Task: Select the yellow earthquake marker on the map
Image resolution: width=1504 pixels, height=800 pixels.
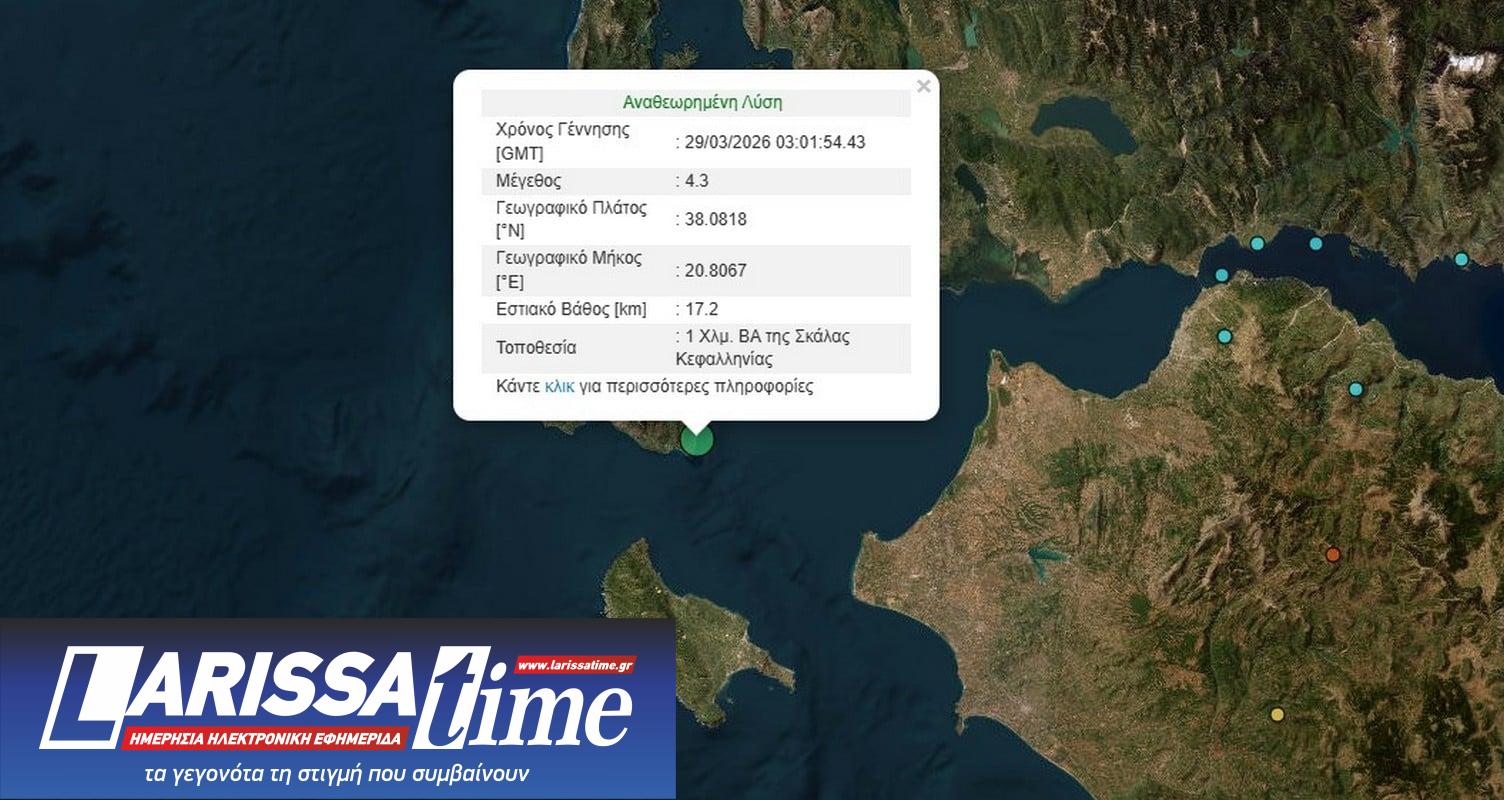Action: click(1276, 714)
